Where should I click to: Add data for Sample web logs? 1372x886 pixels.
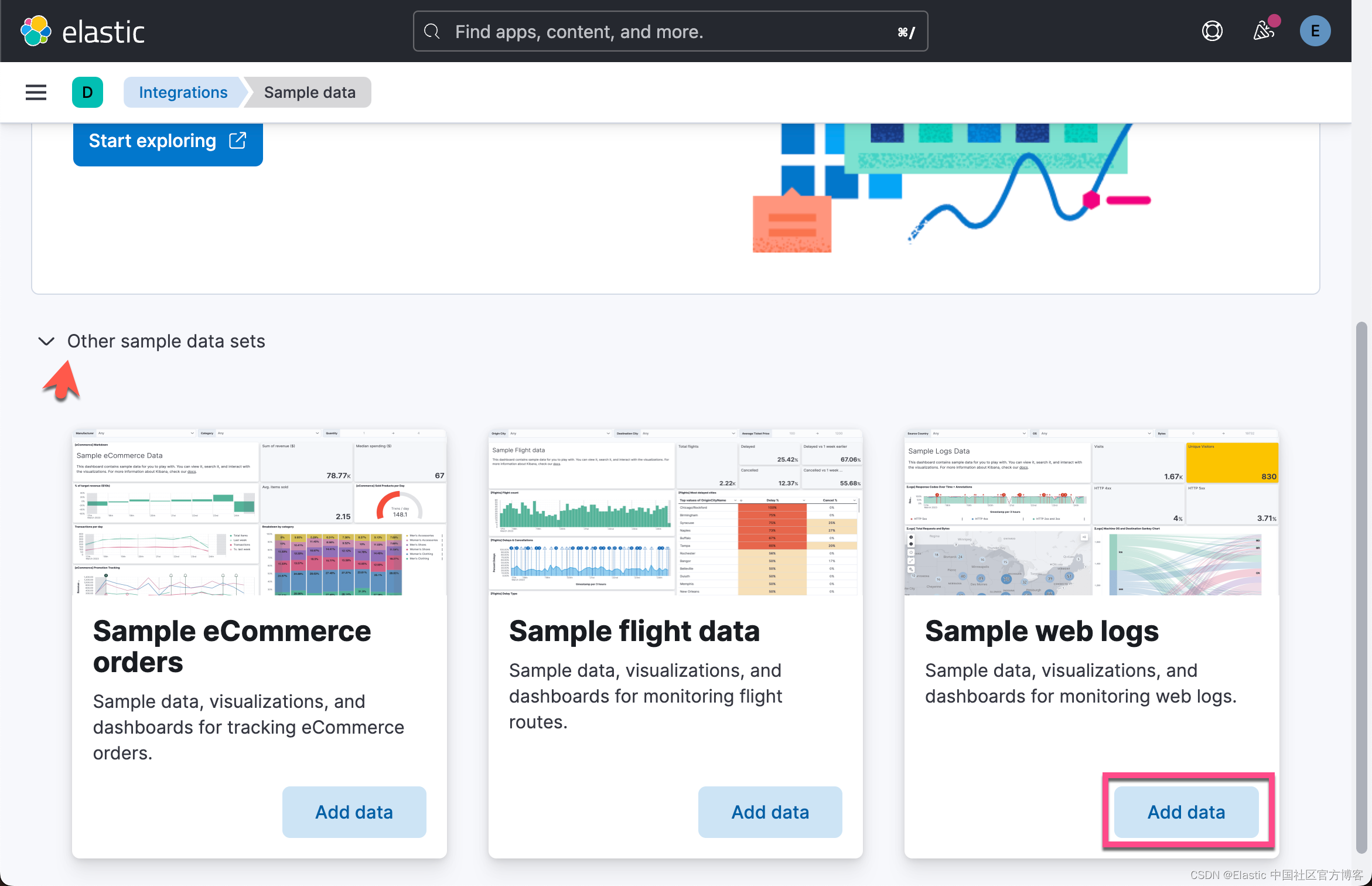click(x=1186, y=812)
